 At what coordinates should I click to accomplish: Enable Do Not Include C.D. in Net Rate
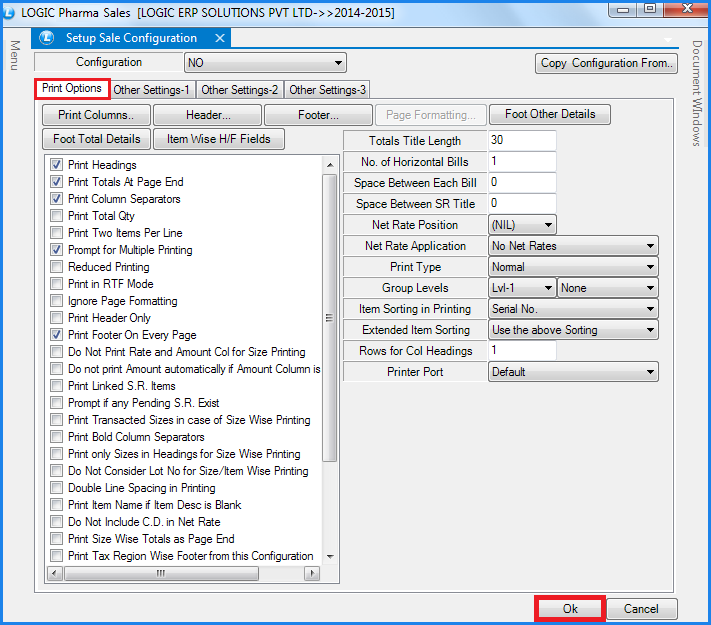[x=57, y=522]
